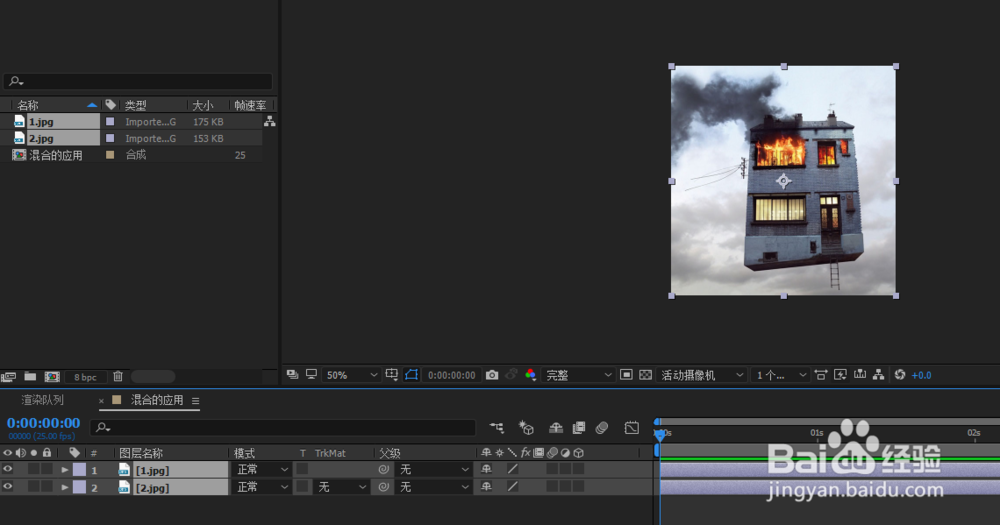Click the timeline layer search field
1000x525 pixels.
pyautogui.click(x=283, y=427)
